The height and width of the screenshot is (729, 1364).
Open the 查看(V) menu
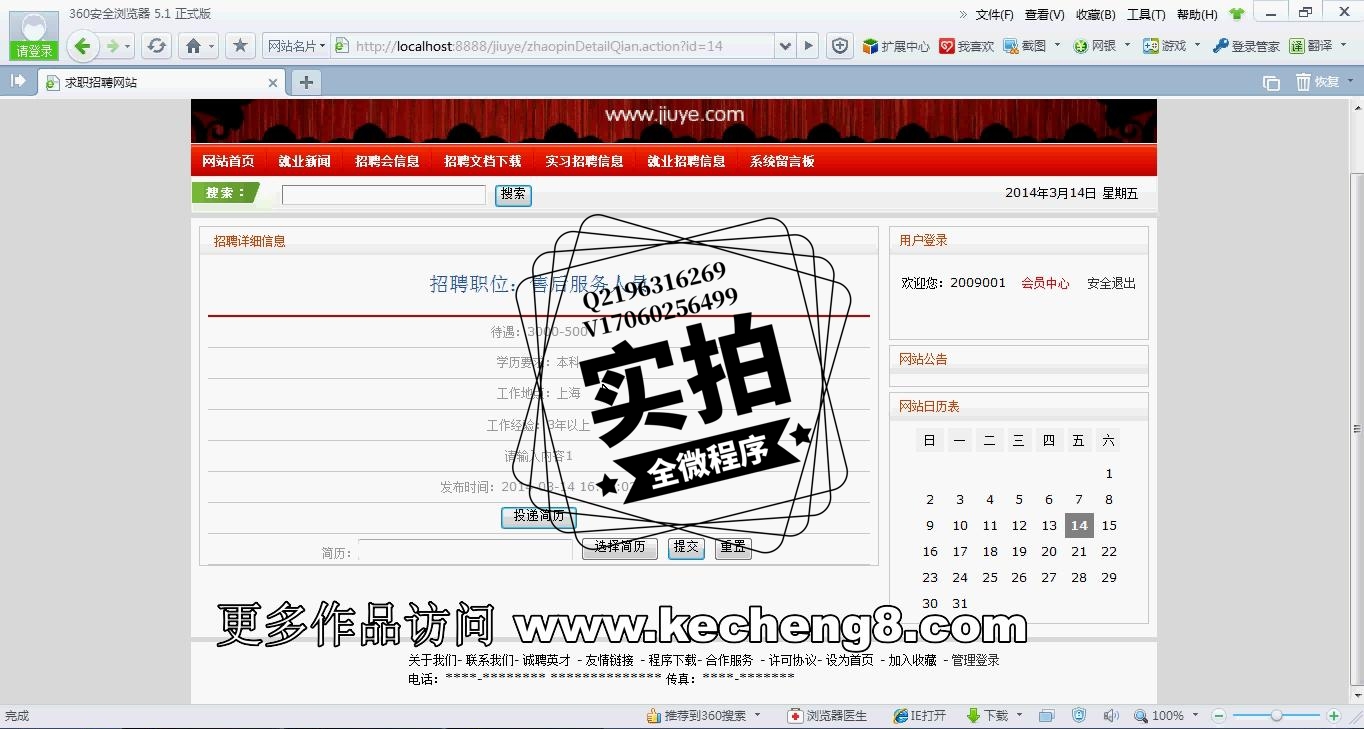[x=1044, y=15]
